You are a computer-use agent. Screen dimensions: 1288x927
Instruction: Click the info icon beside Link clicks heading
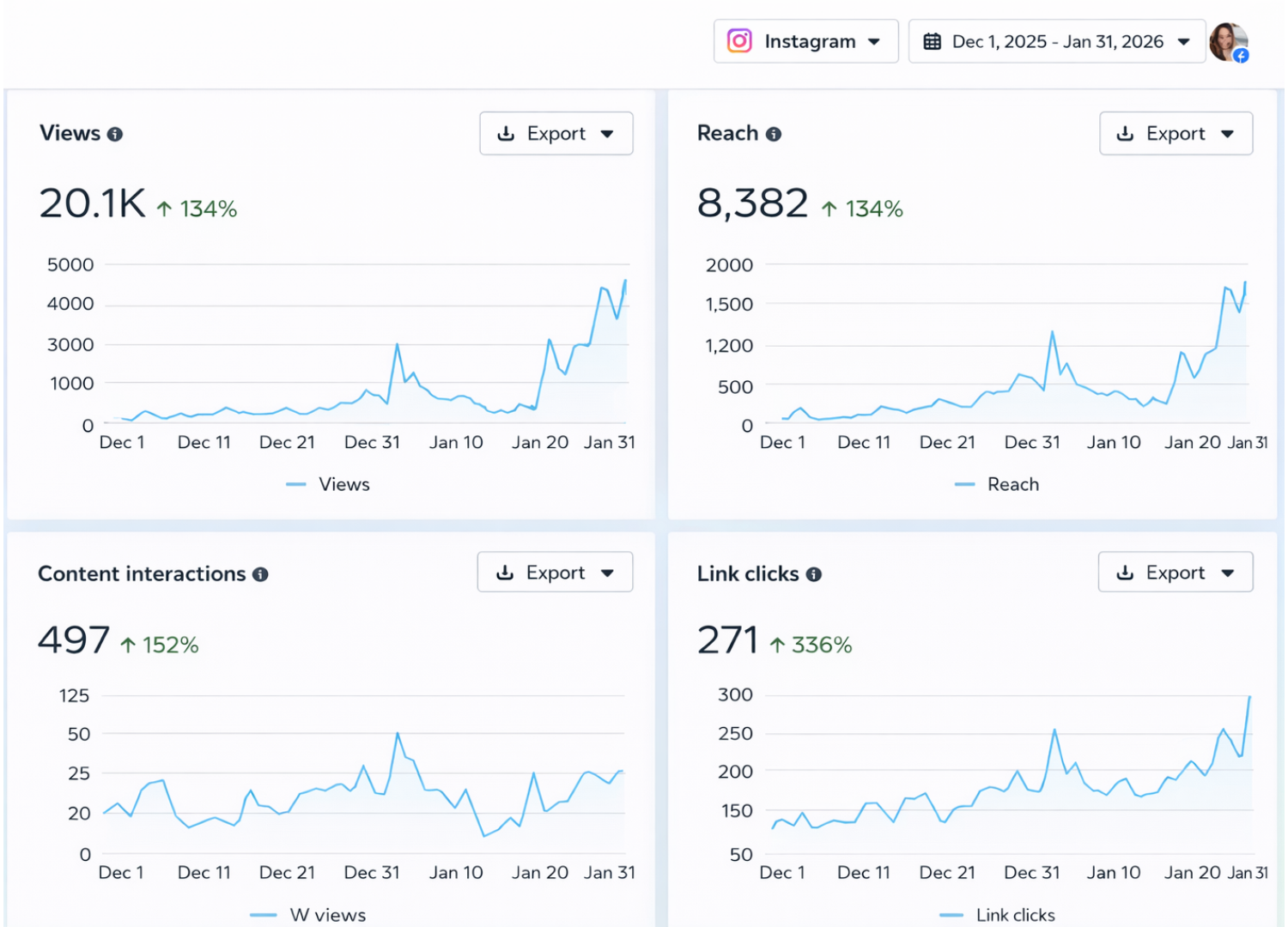[x=814, y=574]
